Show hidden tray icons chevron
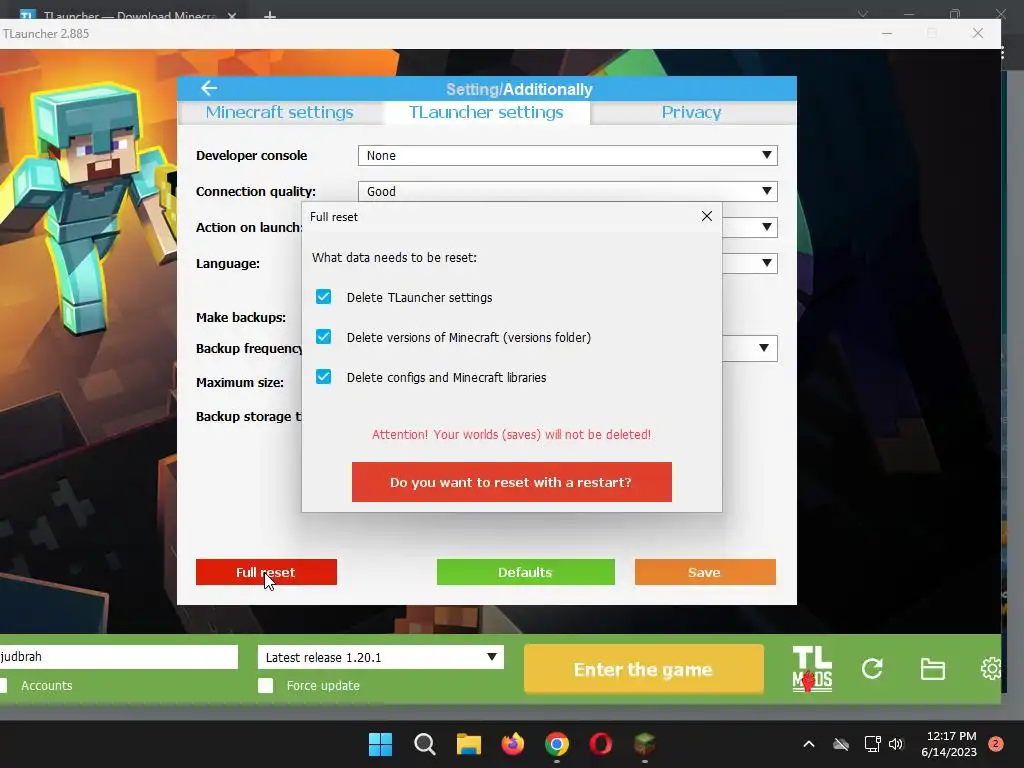This screenshot has width=1024, height=768. [808, 744]
